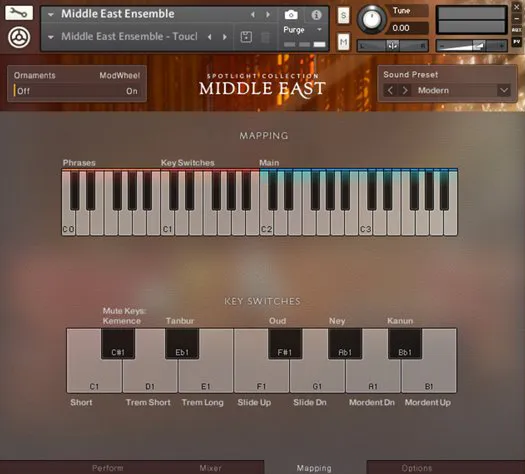Click the Phrases label above keyboard
525x474 pixels.
(x=79, y=163)
